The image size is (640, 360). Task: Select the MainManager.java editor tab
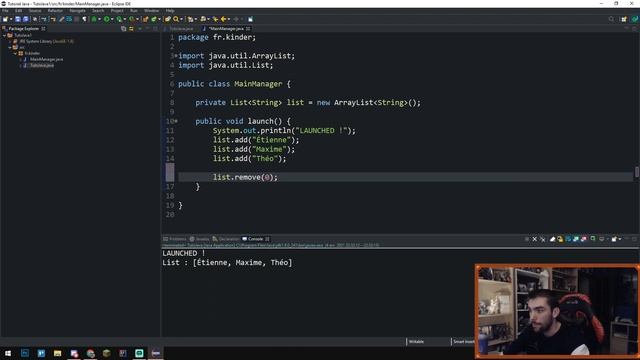226,29
